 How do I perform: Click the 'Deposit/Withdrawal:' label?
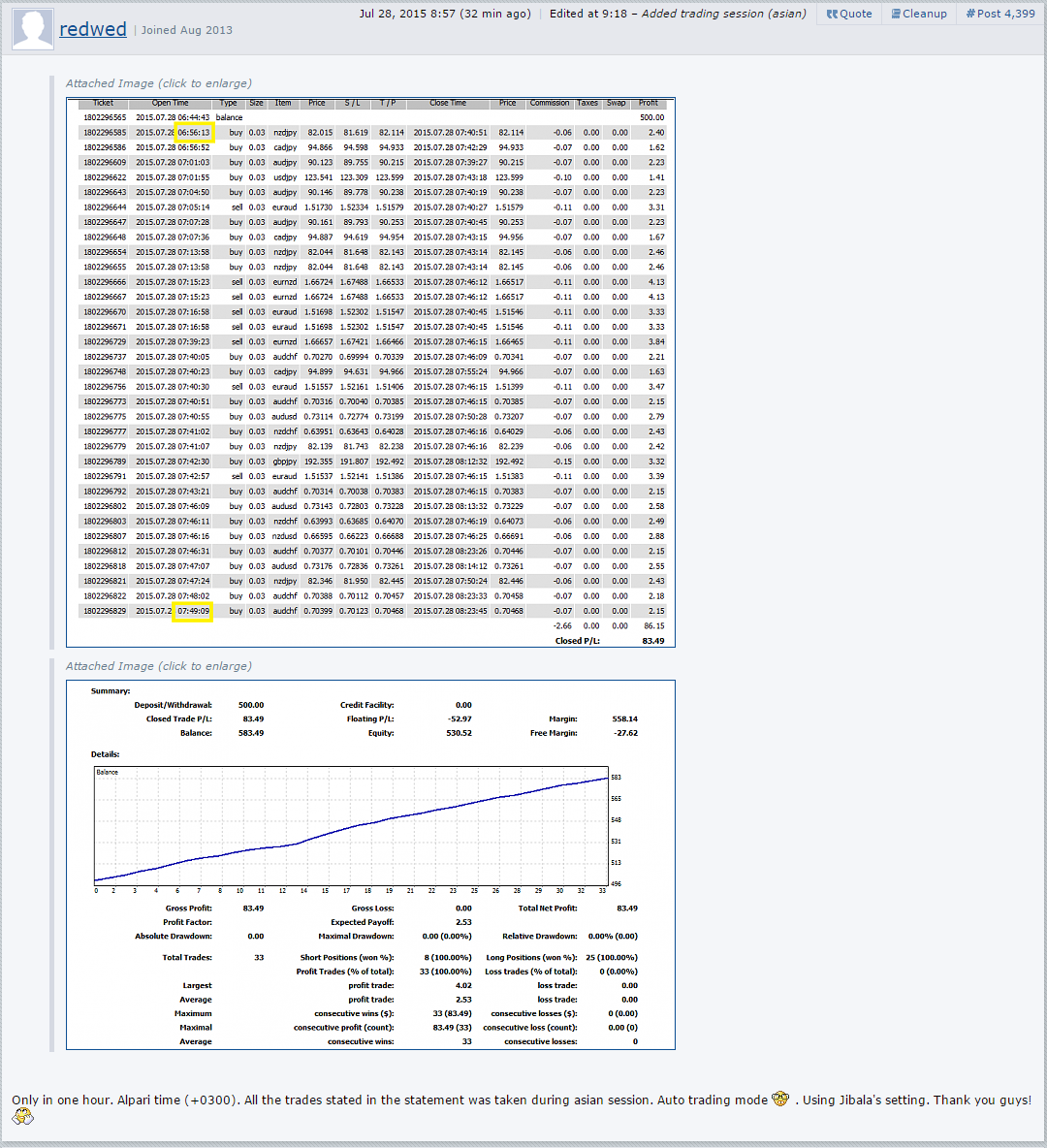click(173, 705)
